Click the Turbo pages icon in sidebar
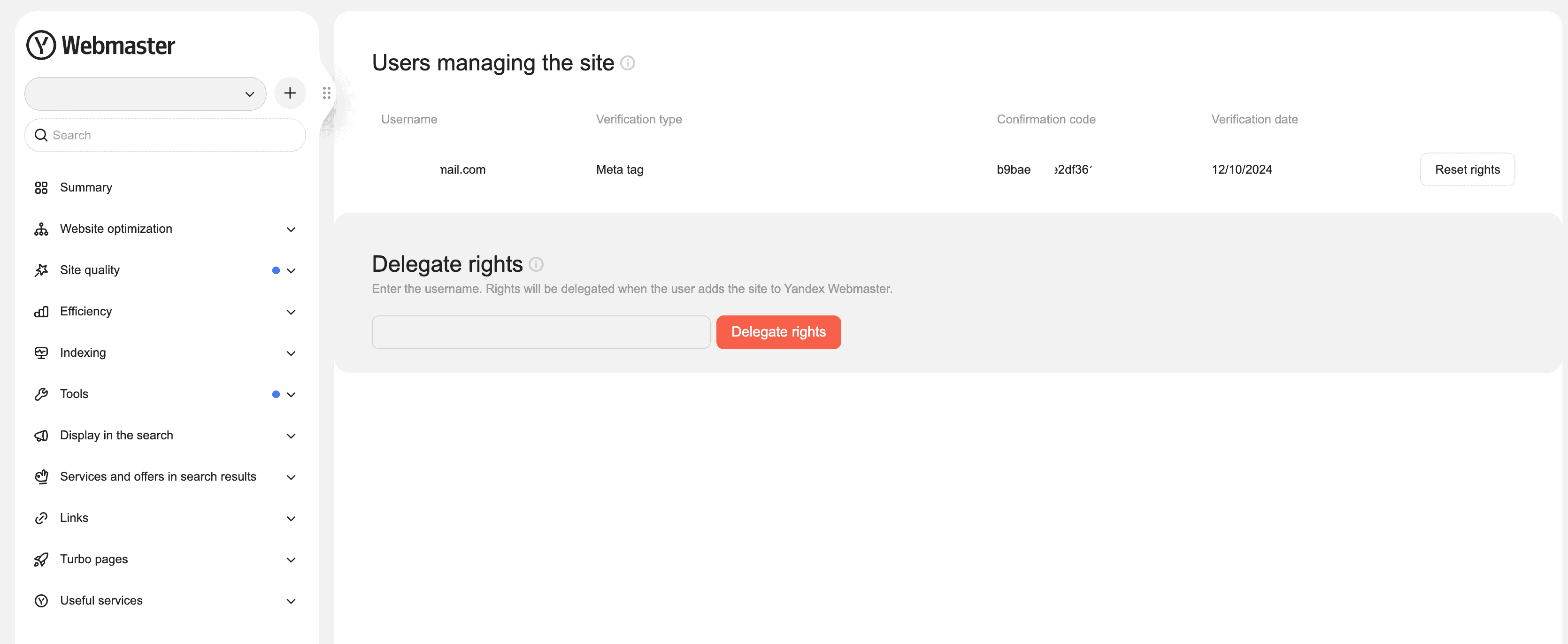The image size is (1568, 644). [41, 559]
